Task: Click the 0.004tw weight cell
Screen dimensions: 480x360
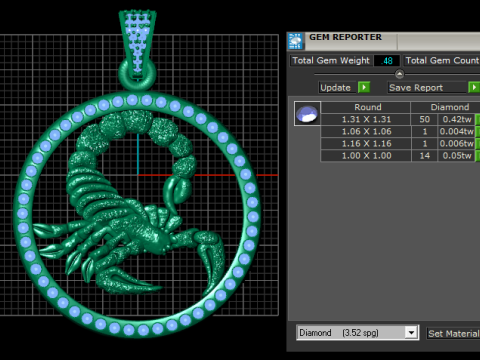Action: coord(456,131)
